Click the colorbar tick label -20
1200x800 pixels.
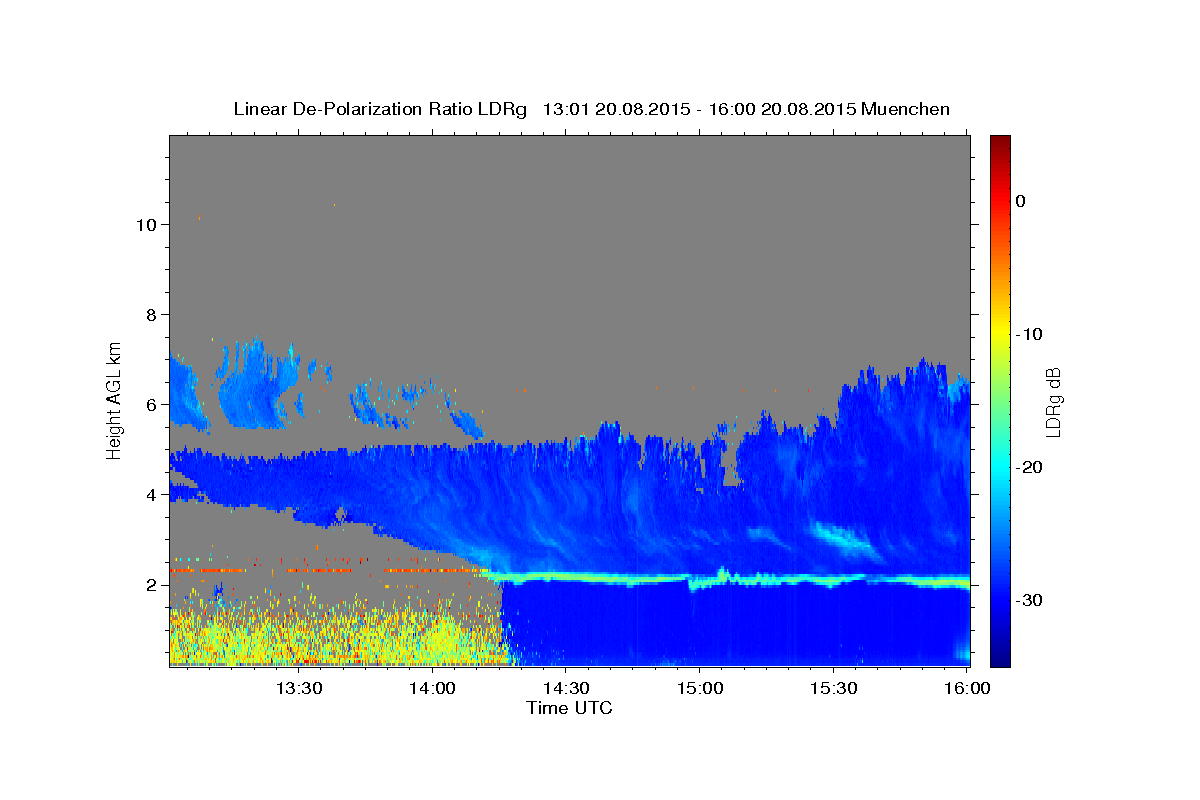pos(1030,467)
